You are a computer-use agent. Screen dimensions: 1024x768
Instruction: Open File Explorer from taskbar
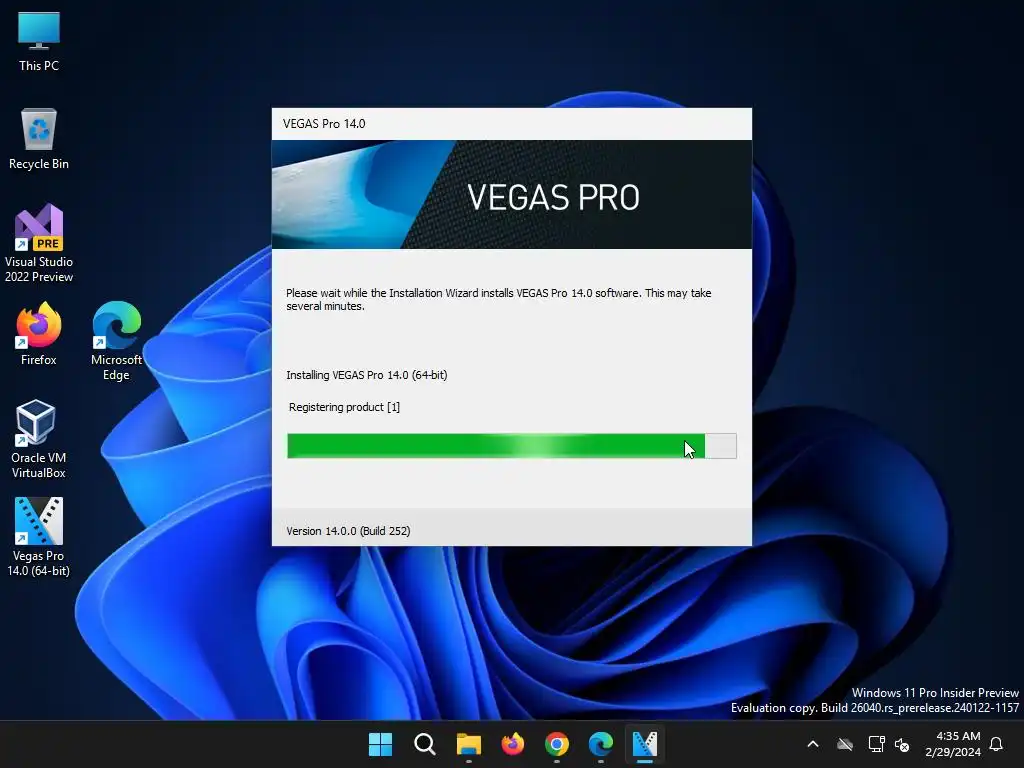coord(468,744)
